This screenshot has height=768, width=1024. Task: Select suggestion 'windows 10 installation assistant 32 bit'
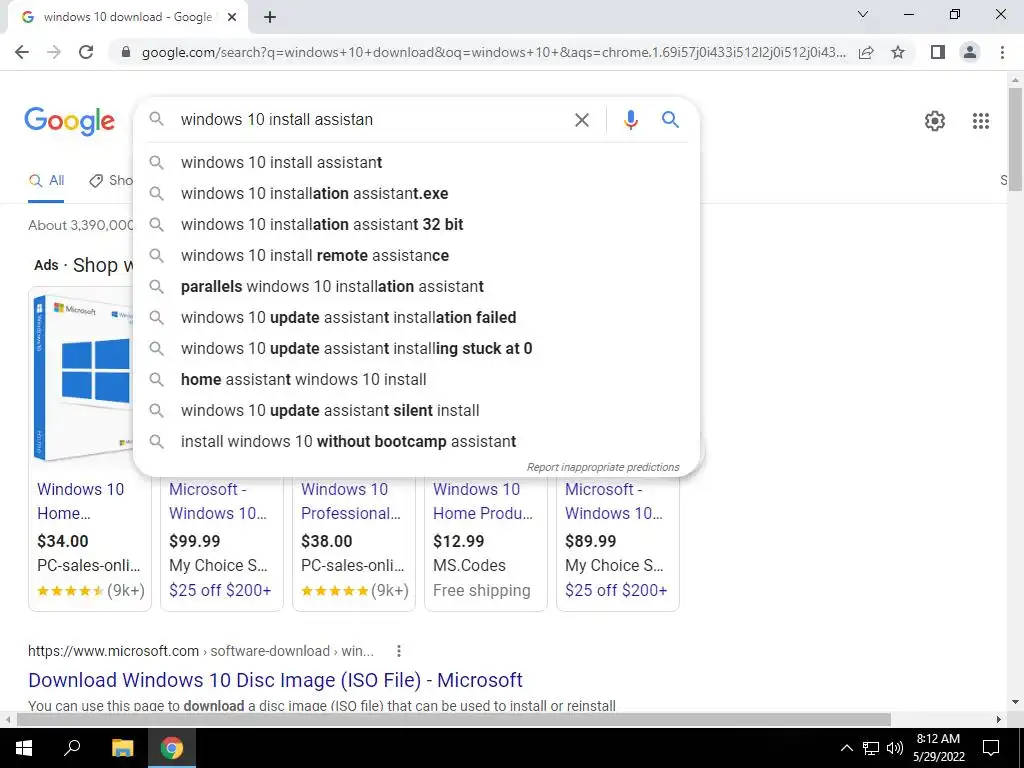(x=416, y=225)
